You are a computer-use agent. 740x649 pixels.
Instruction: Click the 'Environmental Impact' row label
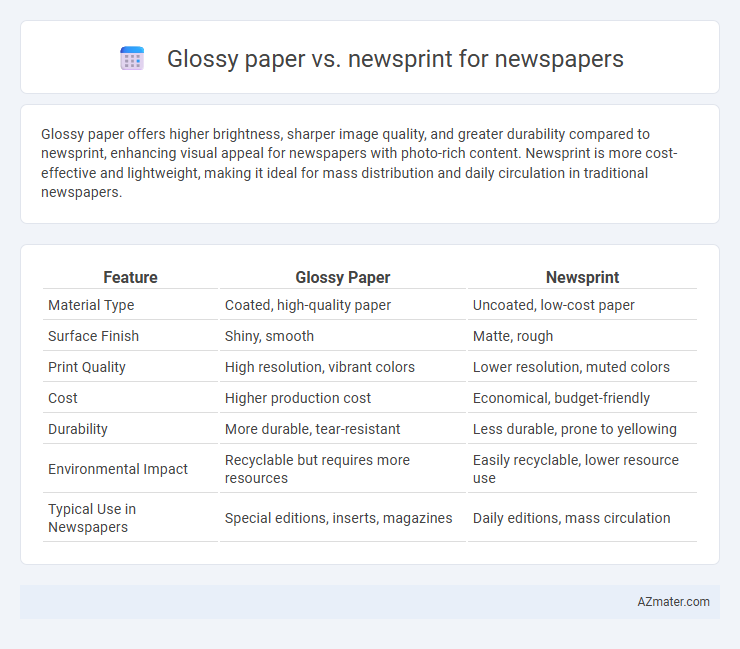pyautogui.click(x=118, y=469)
